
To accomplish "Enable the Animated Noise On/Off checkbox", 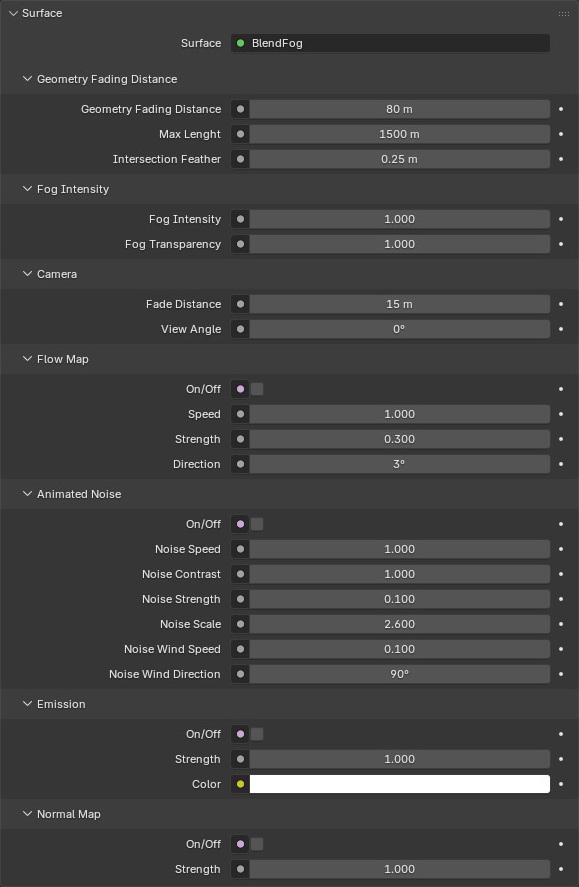I will coord(257,524).
